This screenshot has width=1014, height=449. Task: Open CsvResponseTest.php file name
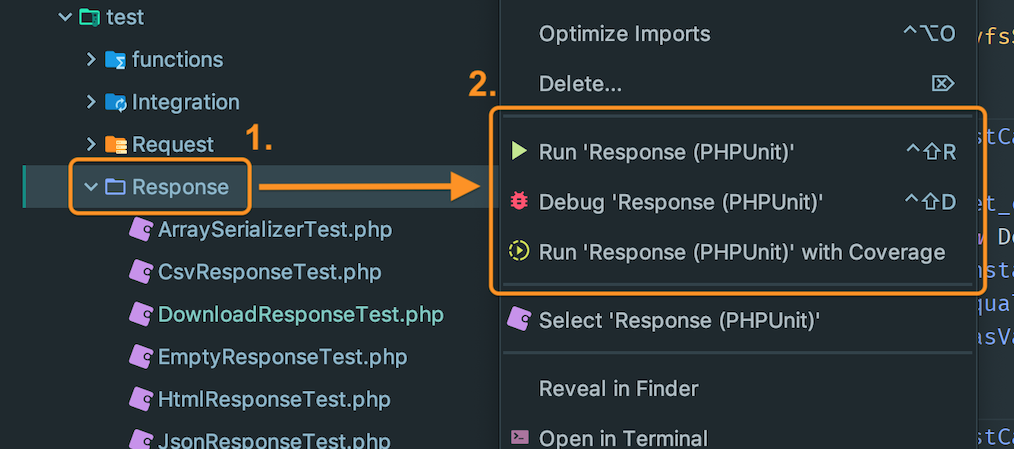pyautogui.click(x=270, y=272)
